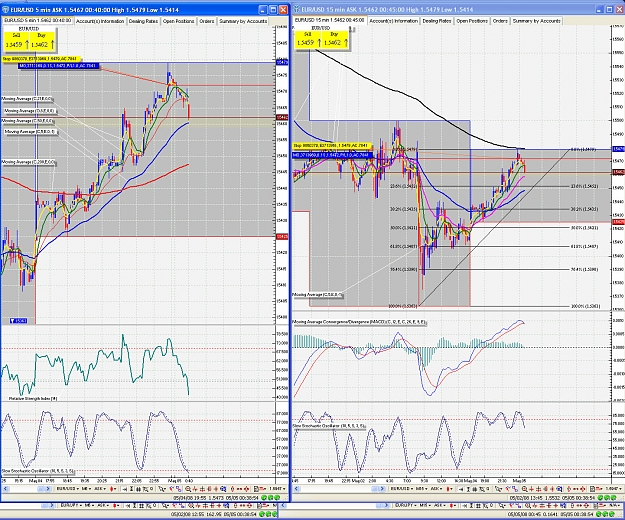
Task: Click Slow Stochastic Oscillator label in 15 min window
Action: (x=329, y=426)
